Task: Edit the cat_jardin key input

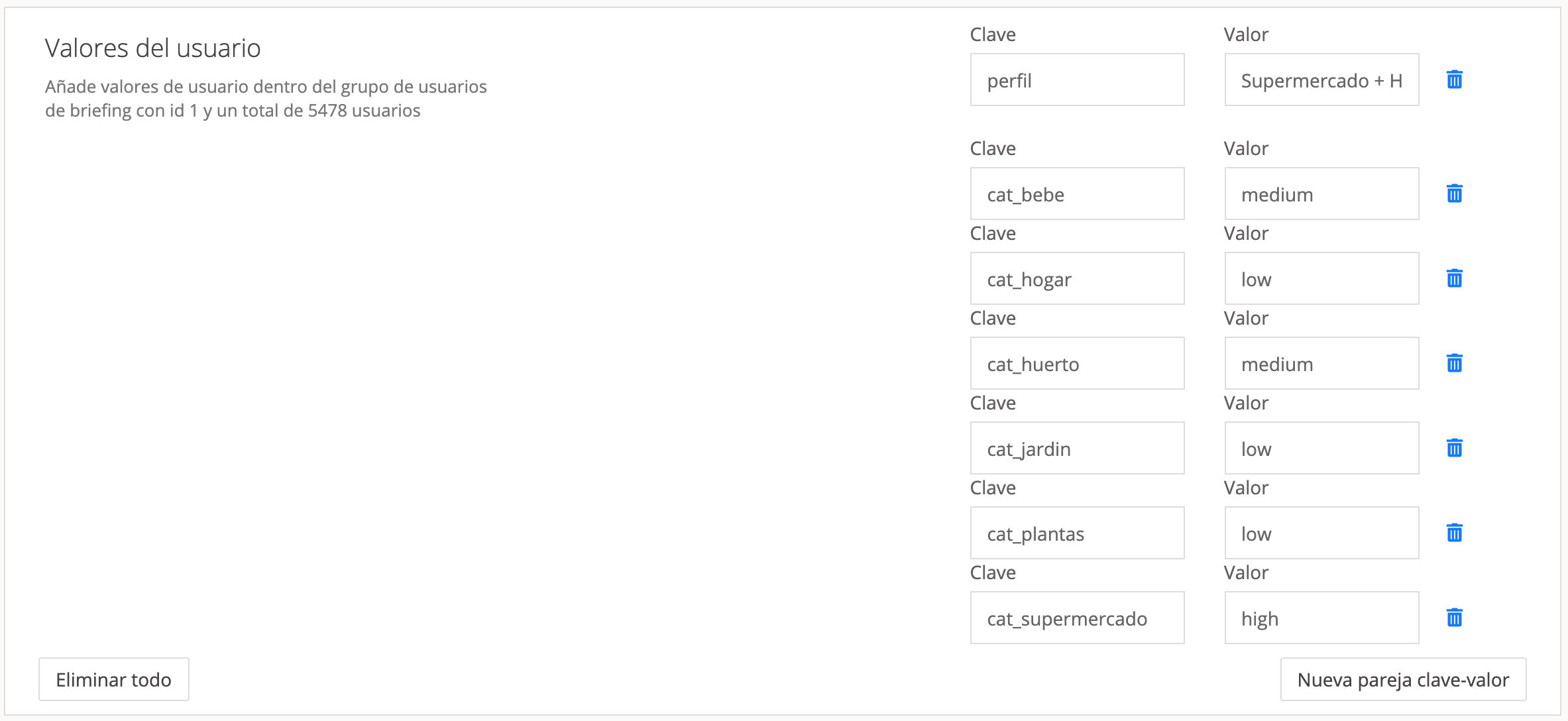Action: (1077, 449)
